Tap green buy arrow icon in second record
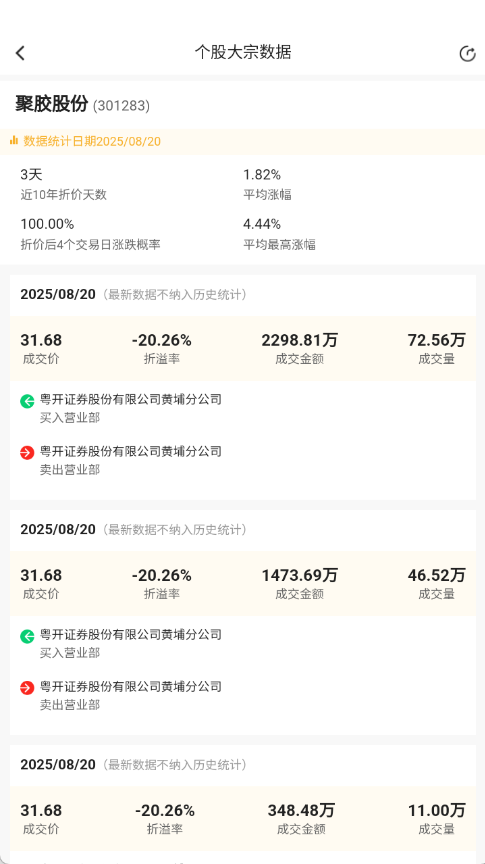The image size is (485, 864). [27, 636]
